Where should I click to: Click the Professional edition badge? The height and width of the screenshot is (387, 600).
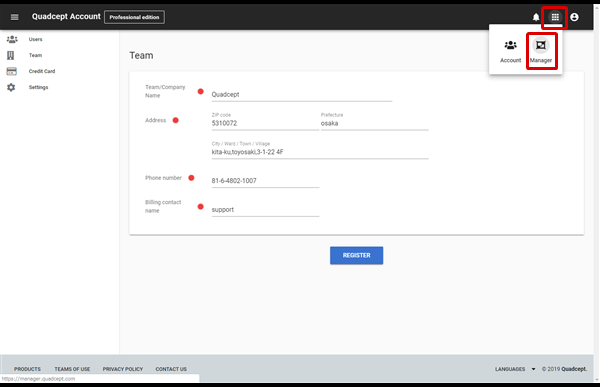pyautogui.click(x=134, y=17)
